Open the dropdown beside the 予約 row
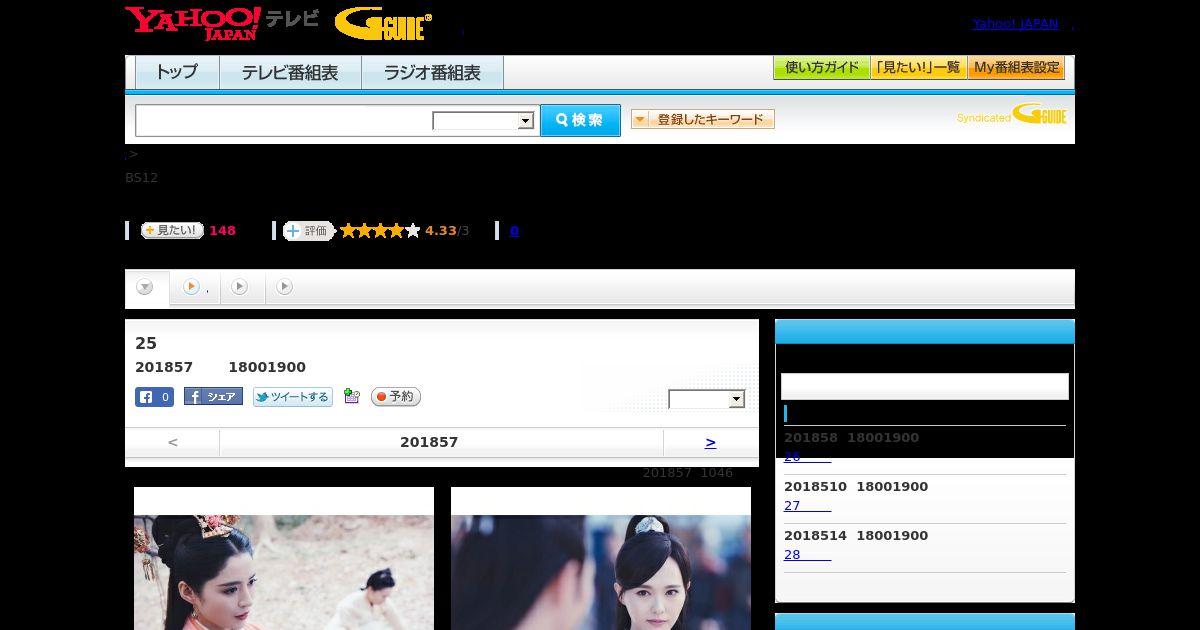The image size is (1200, 630). coord(707,399)
